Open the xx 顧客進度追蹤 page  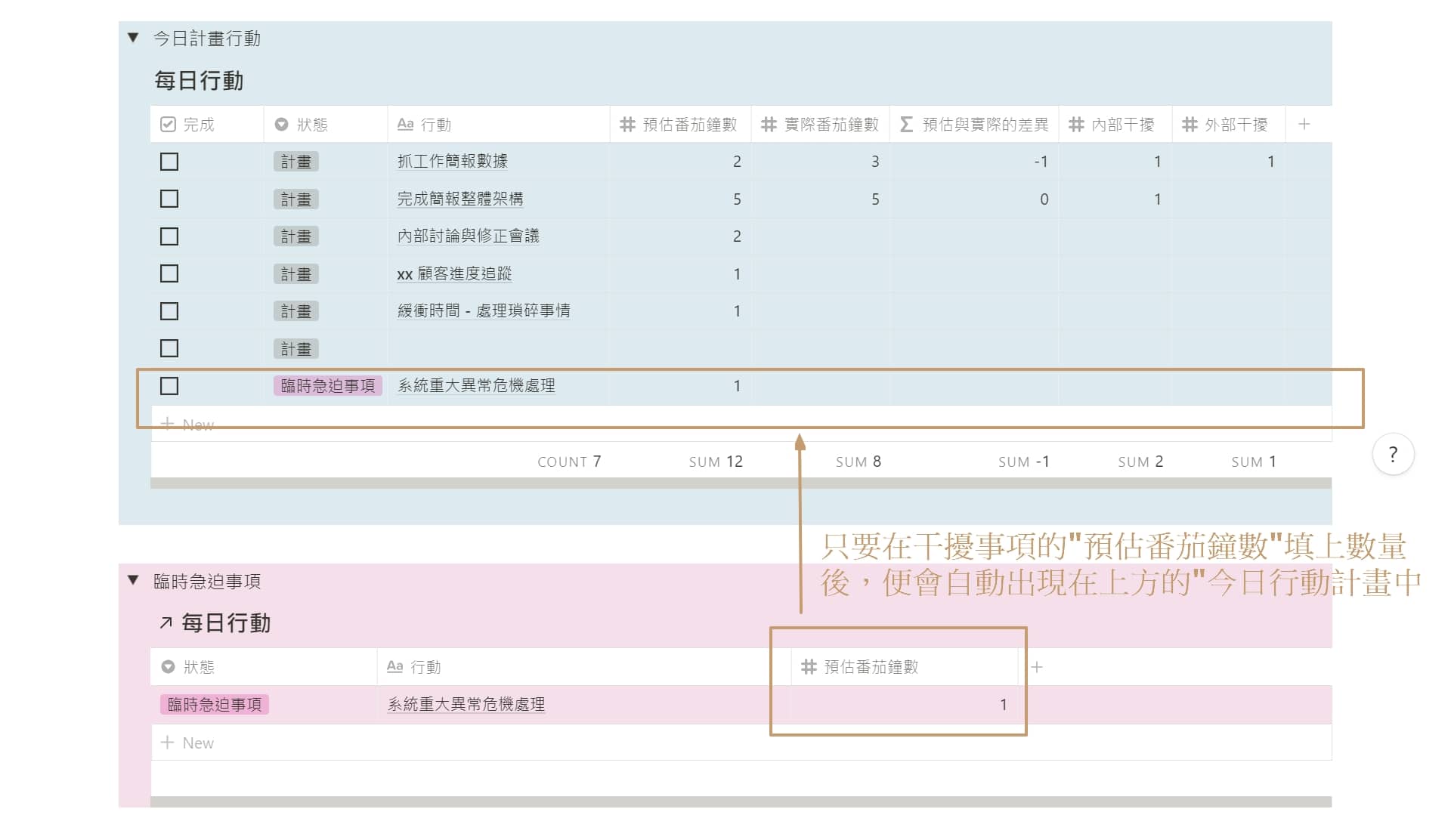[x=454, y=274]
